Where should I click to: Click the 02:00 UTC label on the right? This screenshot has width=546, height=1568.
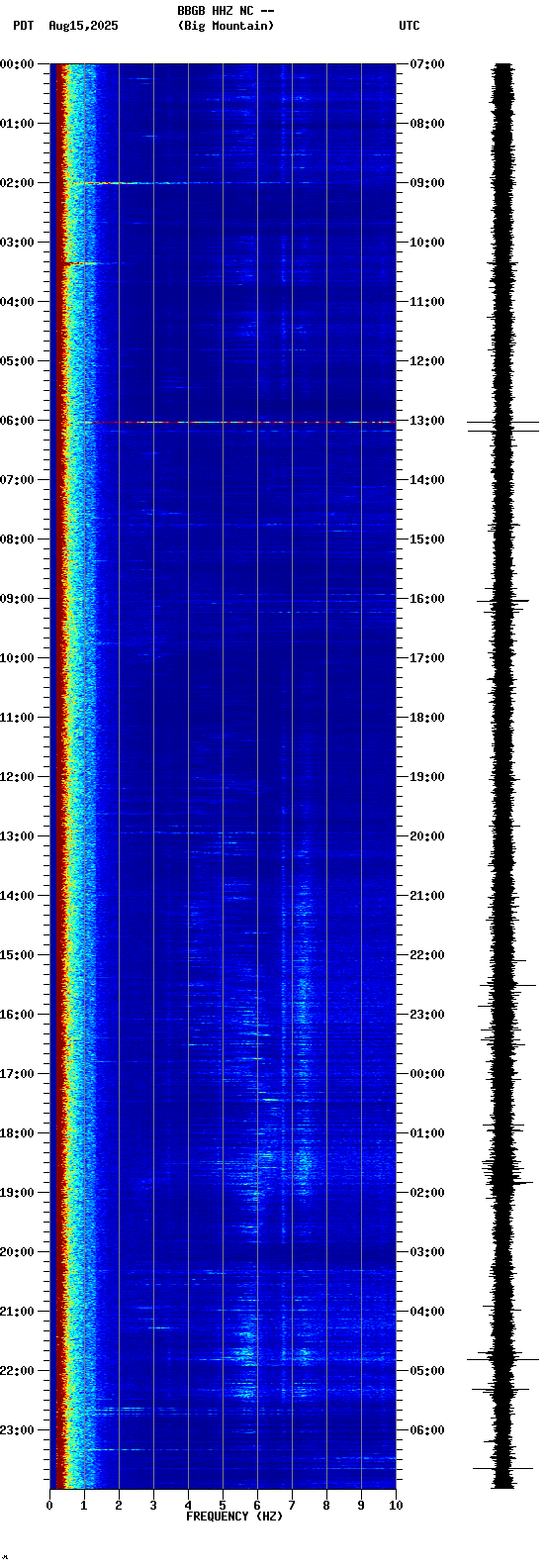(427, 1193)
